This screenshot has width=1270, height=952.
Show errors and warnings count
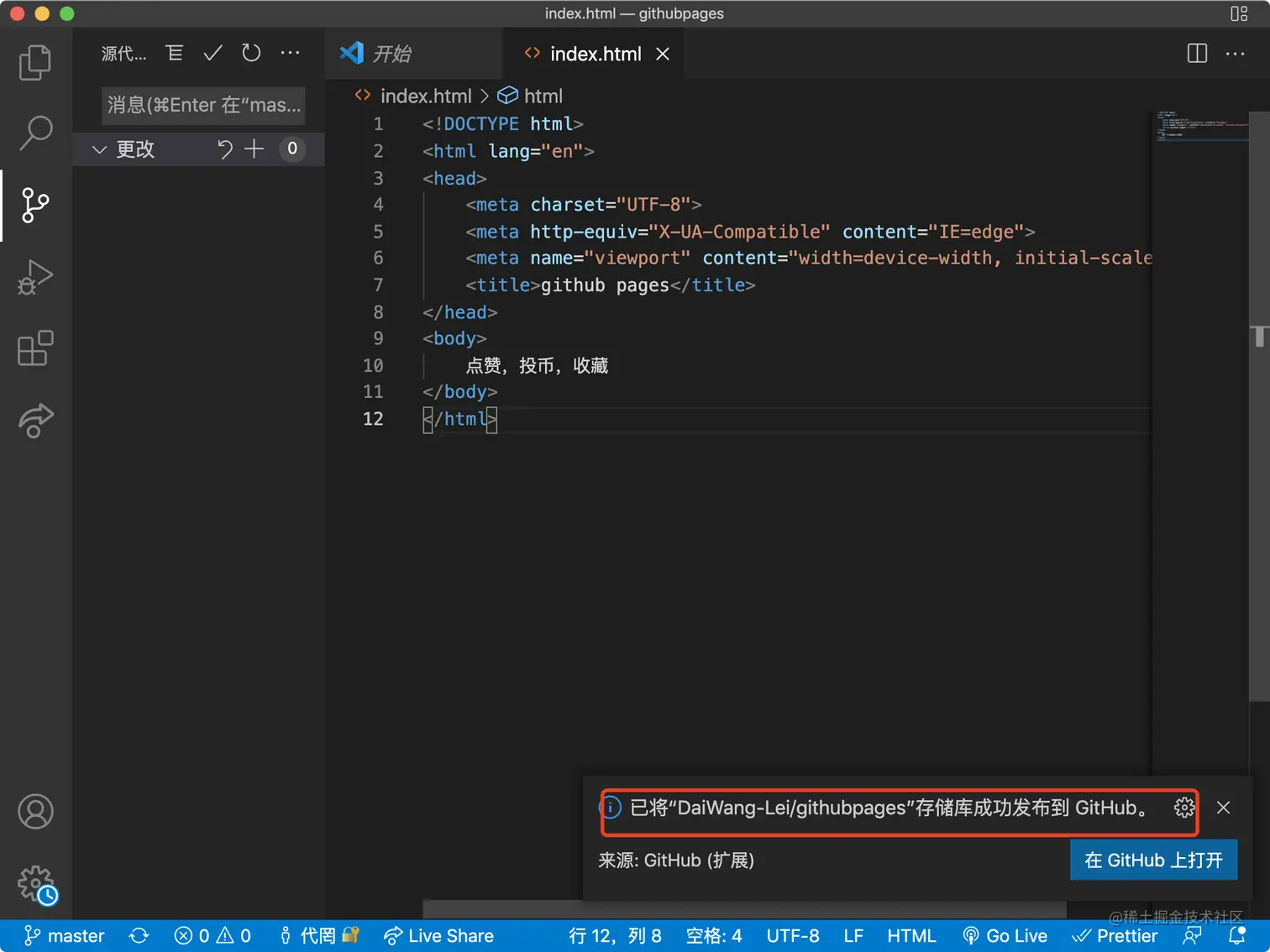(213, 936)
